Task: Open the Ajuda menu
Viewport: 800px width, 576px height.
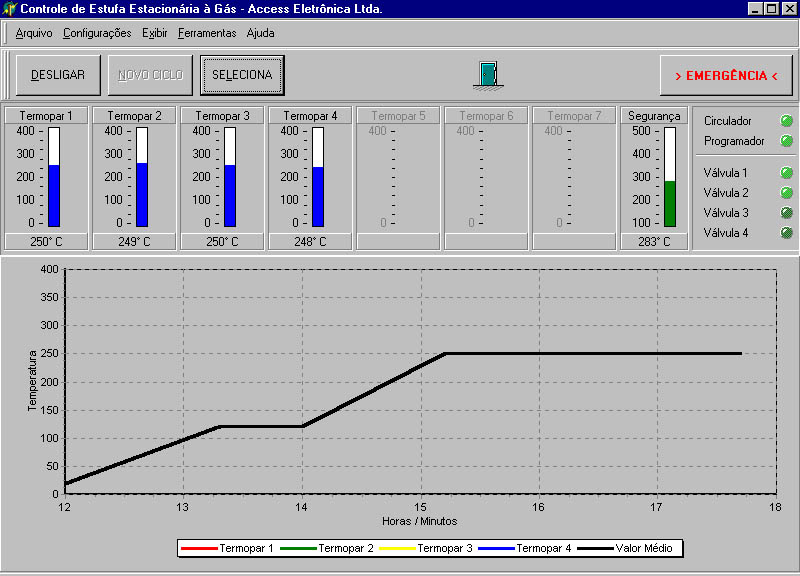Action: click(260, 33)
